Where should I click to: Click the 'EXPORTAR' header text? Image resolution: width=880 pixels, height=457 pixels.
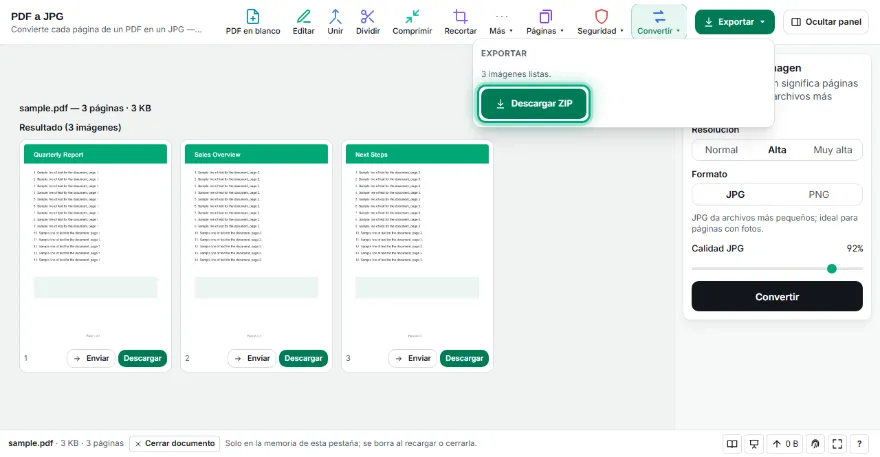coord(503,53)
